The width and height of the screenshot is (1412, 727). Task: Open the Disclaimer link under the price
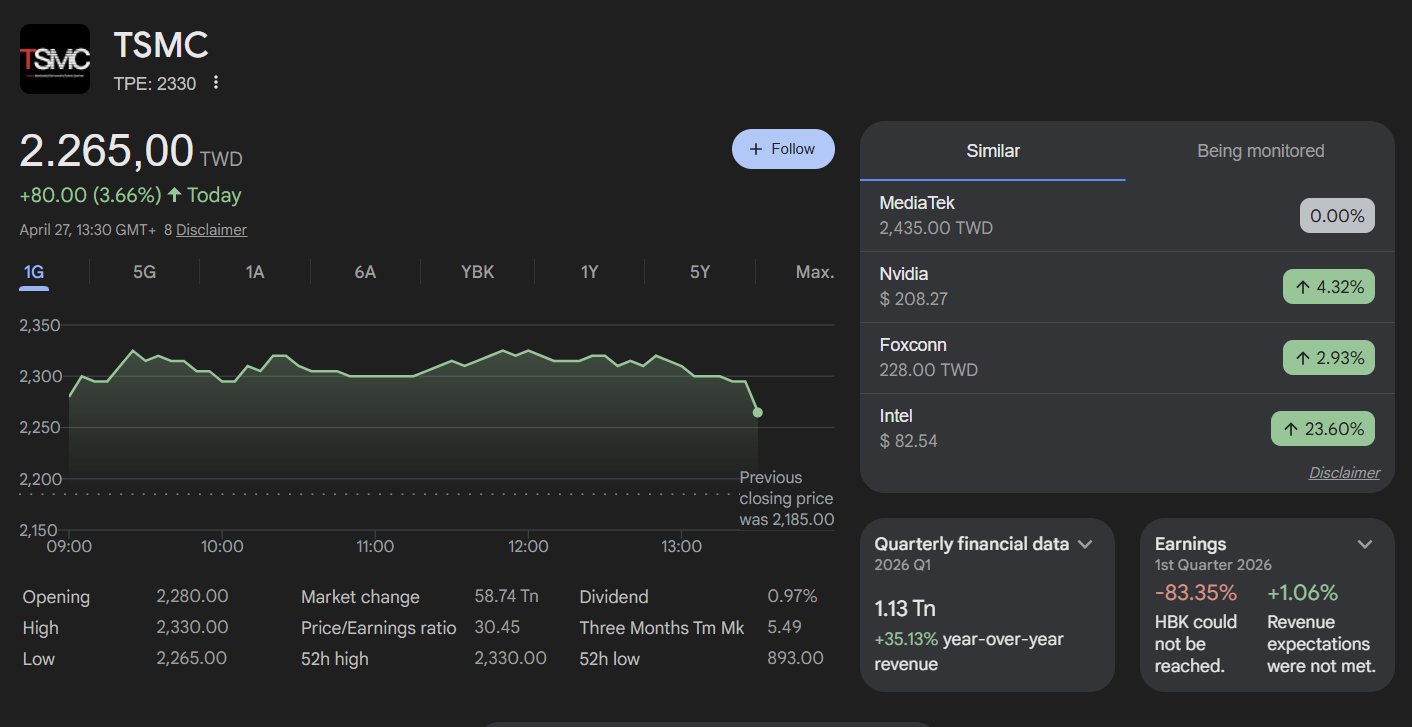point(211,230)
